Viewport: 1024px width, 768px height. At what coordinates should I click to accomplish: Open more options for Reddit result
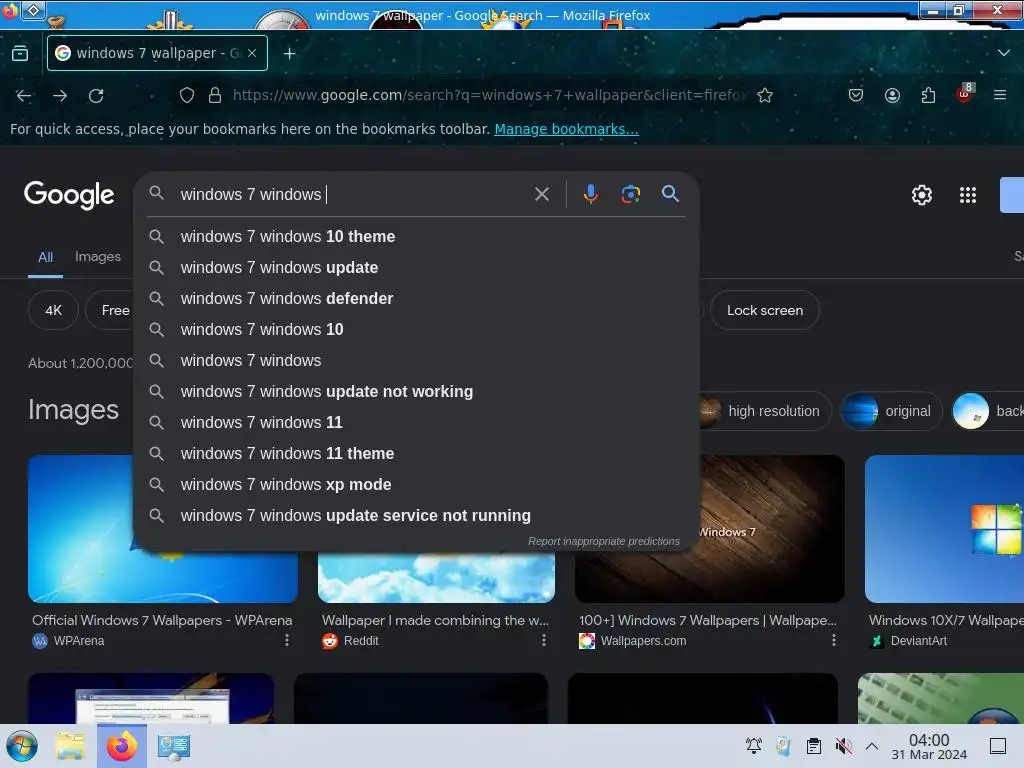point(543,641)
